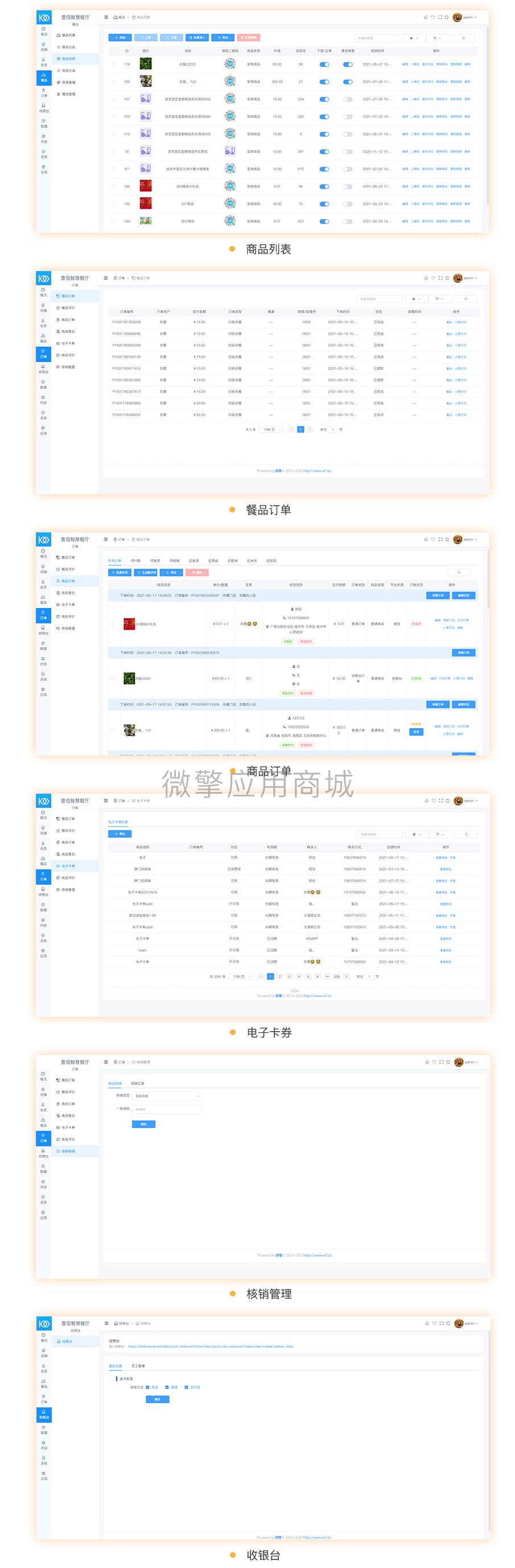Open 核销类型 dropdown in 核销管理 panel

(167, 1095)
